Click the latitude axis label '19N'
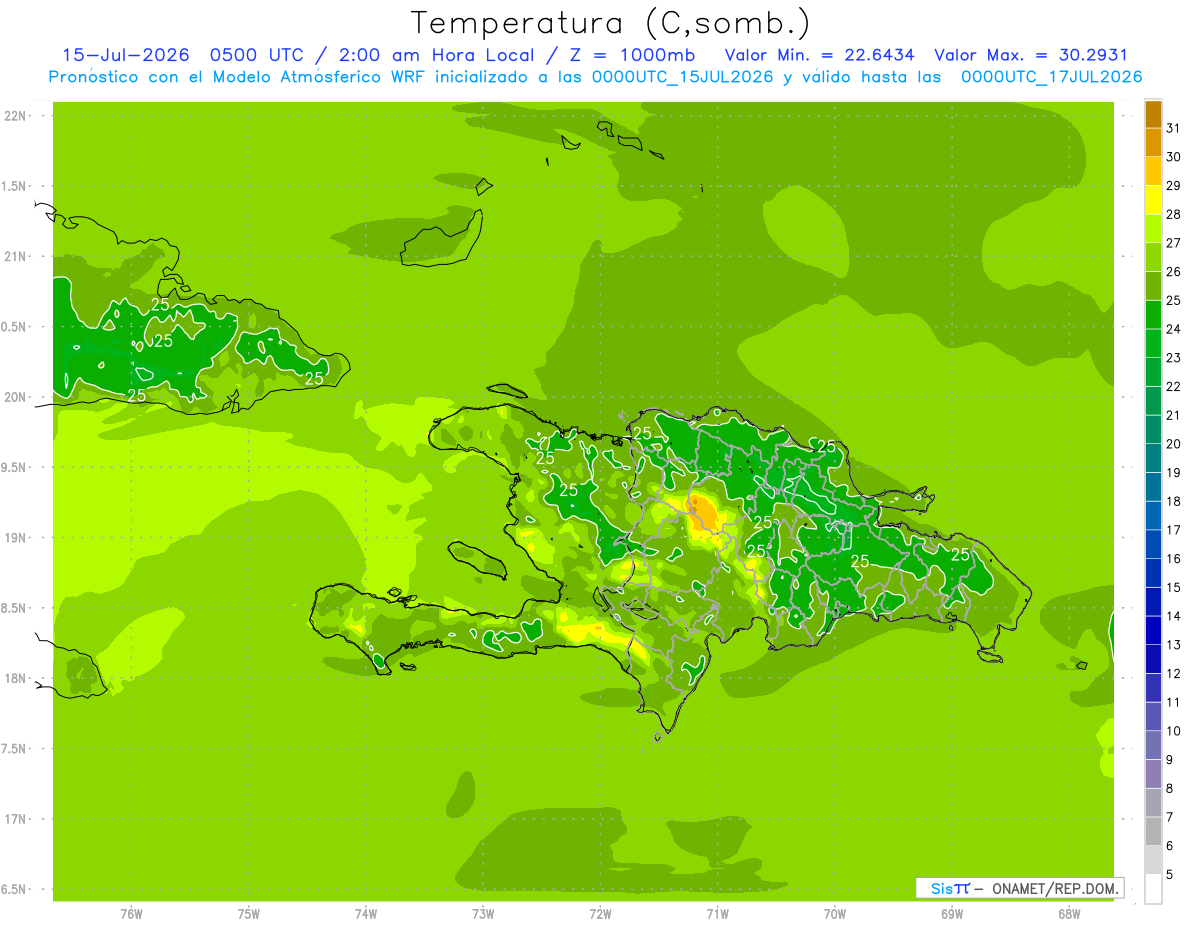 pyautogui.click(x=16, y=538)
